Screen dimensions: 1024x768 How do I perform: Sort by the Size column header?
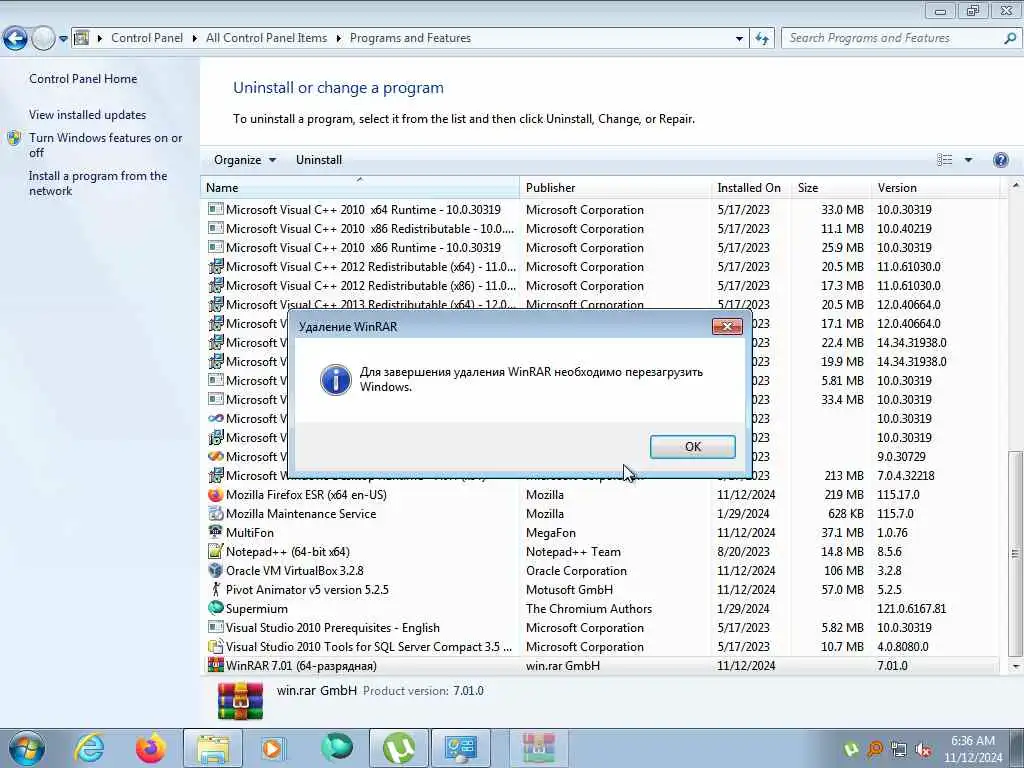coord(830,187)
